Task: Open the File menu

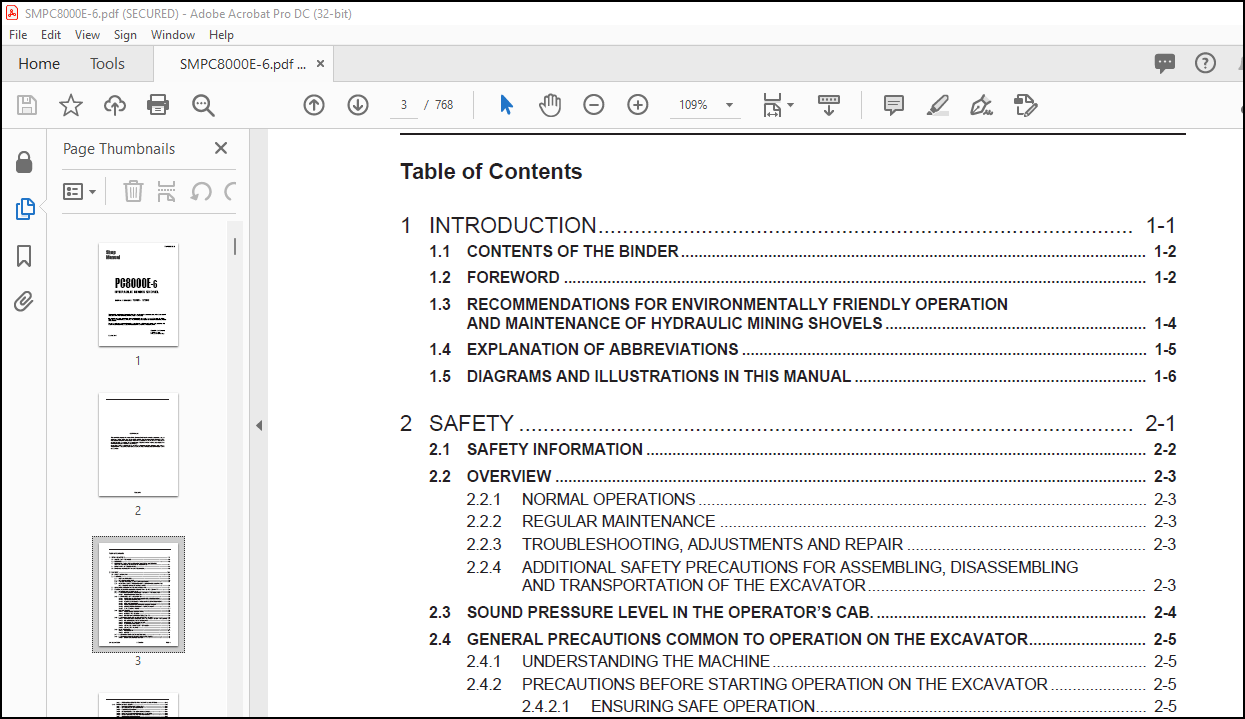Action: click(x=18, y=34)
